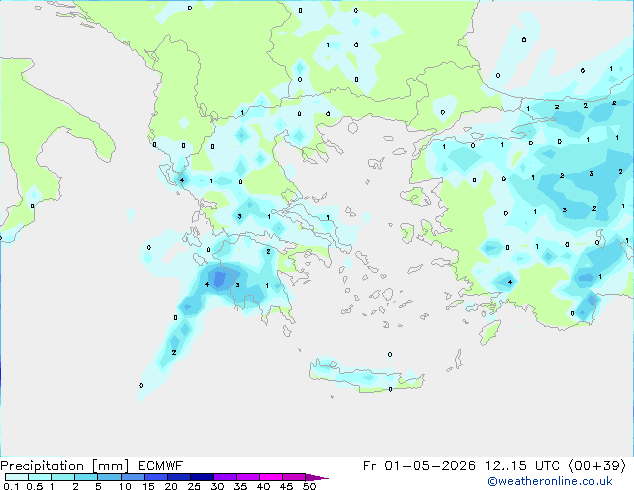Pick the 30 mm purple legend swatch

tap(225, 477)
